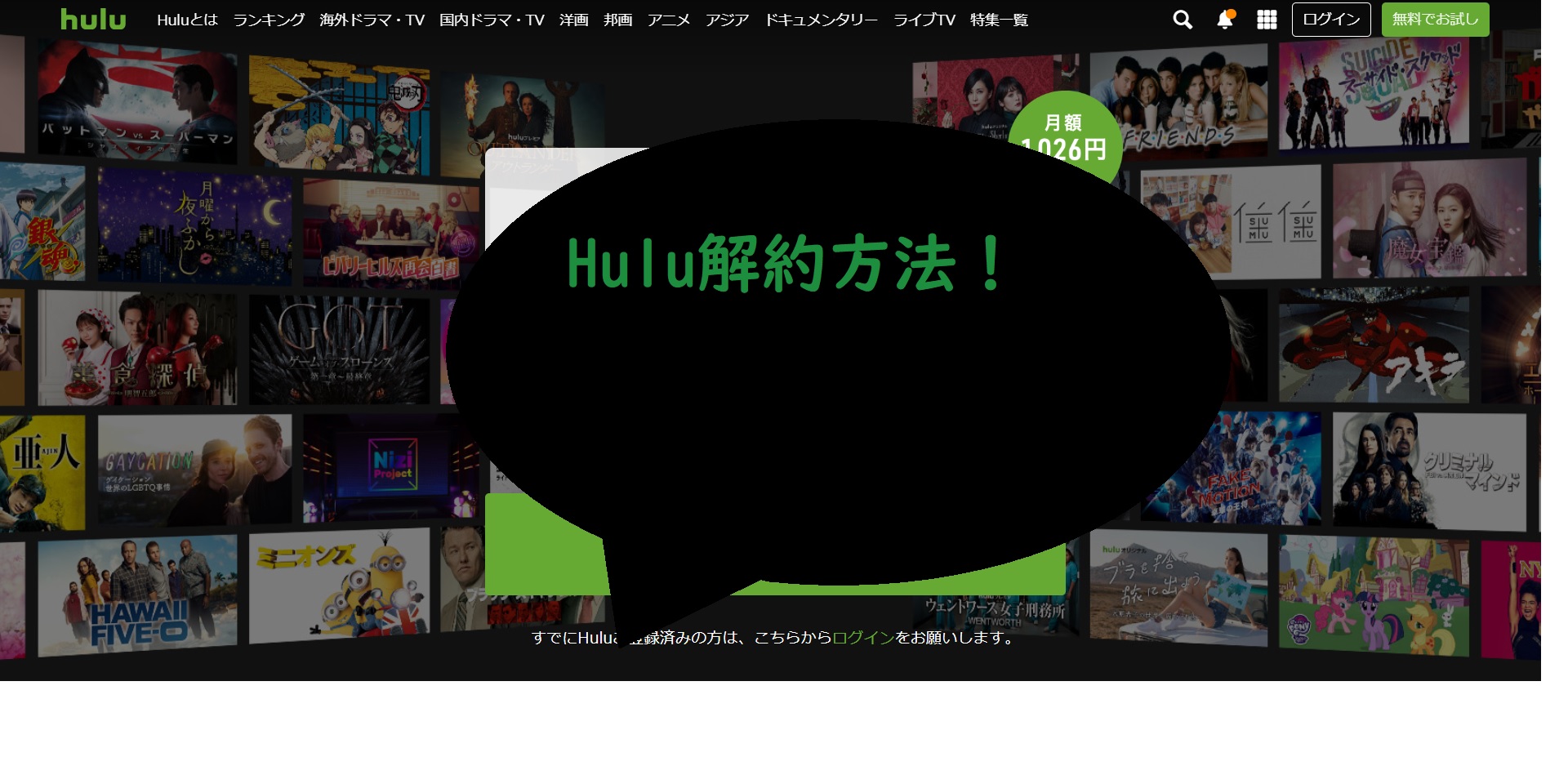1568x766 pixels.
Task: Select 邦画 in the navigation
Action: pyautogui.click(x=617, y=20)
